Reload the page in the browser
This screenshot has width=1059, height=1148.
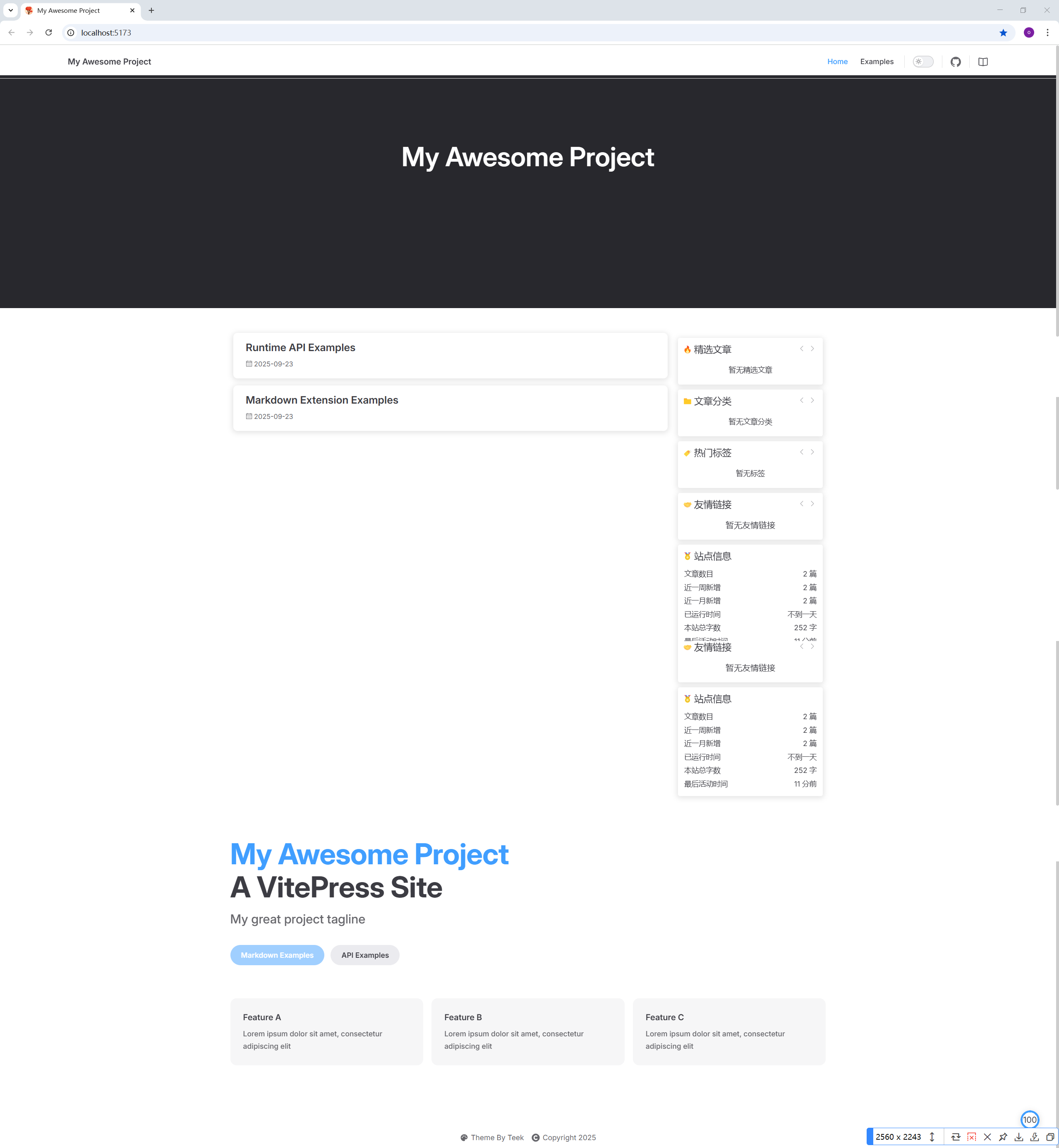tap(49, 33)
